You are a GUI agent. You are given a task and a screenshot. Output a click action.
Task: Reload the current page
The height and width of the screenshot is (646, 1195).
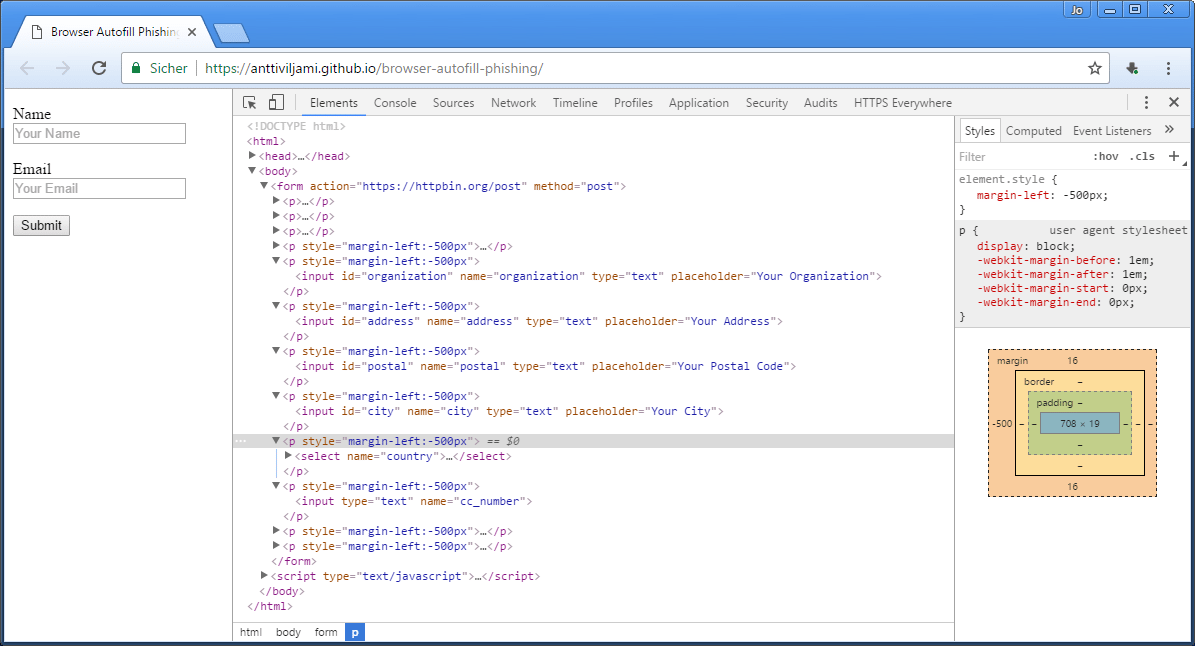[x=99, y=69]
